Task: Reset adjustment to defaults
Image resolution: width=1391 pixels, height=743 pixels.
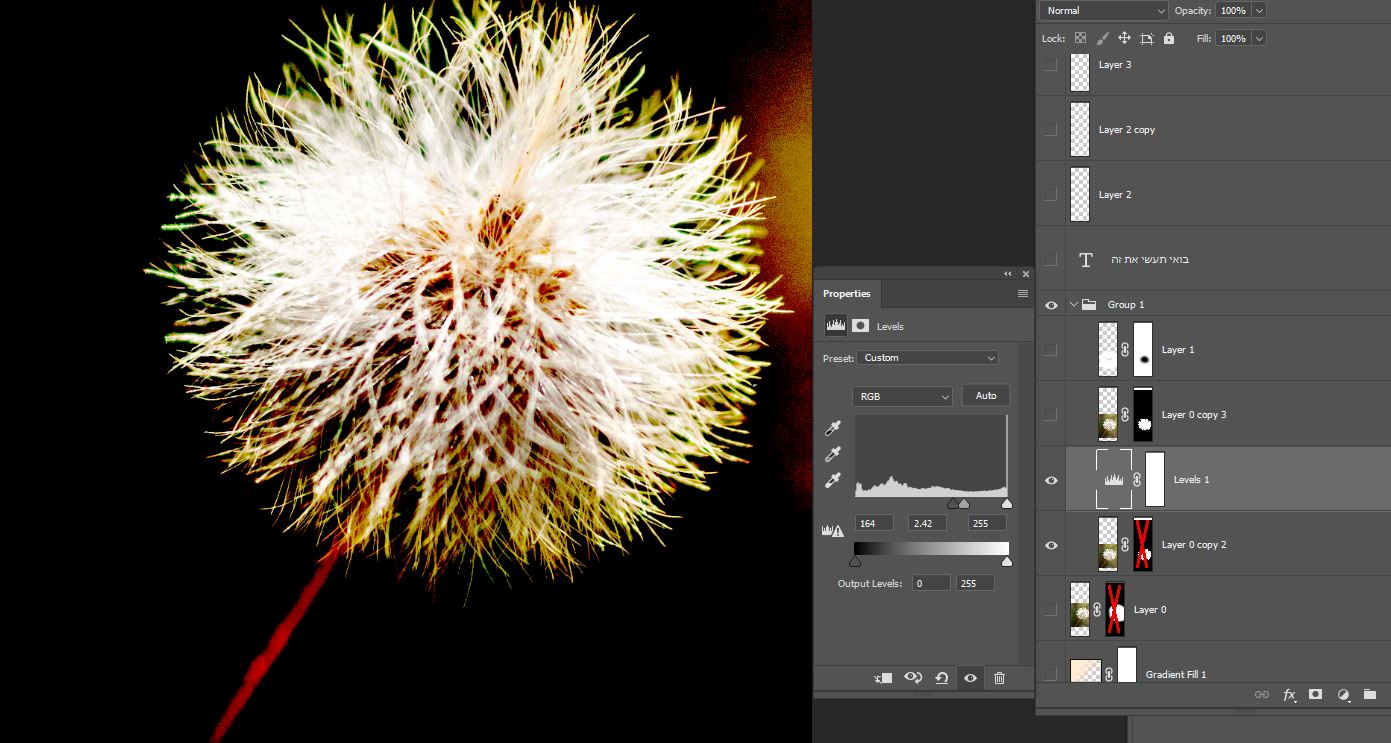Action: pyautogui.click(x=942, y=678)
